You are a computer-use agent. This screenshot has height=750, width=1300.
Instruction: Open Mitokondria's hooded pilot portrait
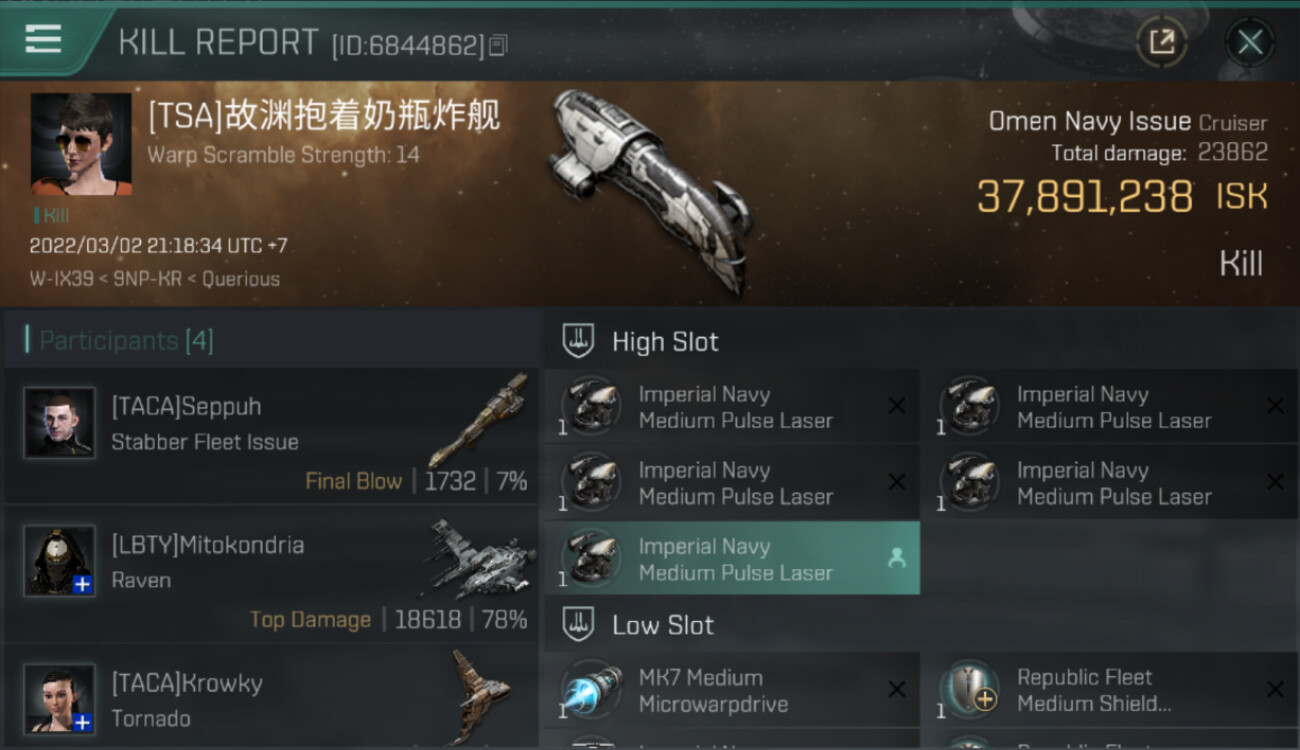(60, 560)
